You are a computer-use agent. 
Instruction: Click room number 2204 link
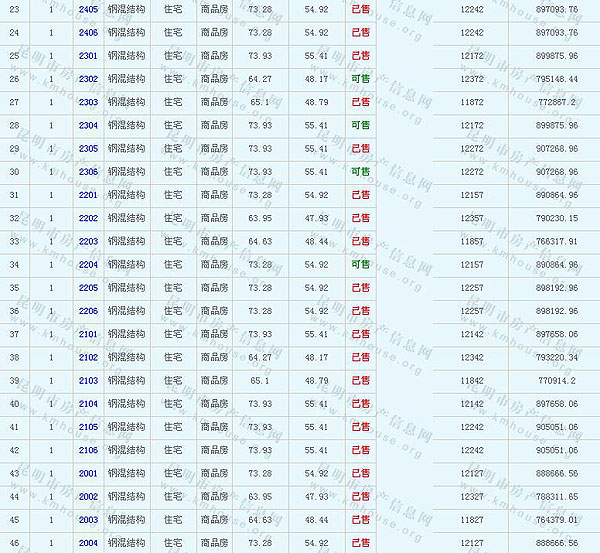coord(88,264)
